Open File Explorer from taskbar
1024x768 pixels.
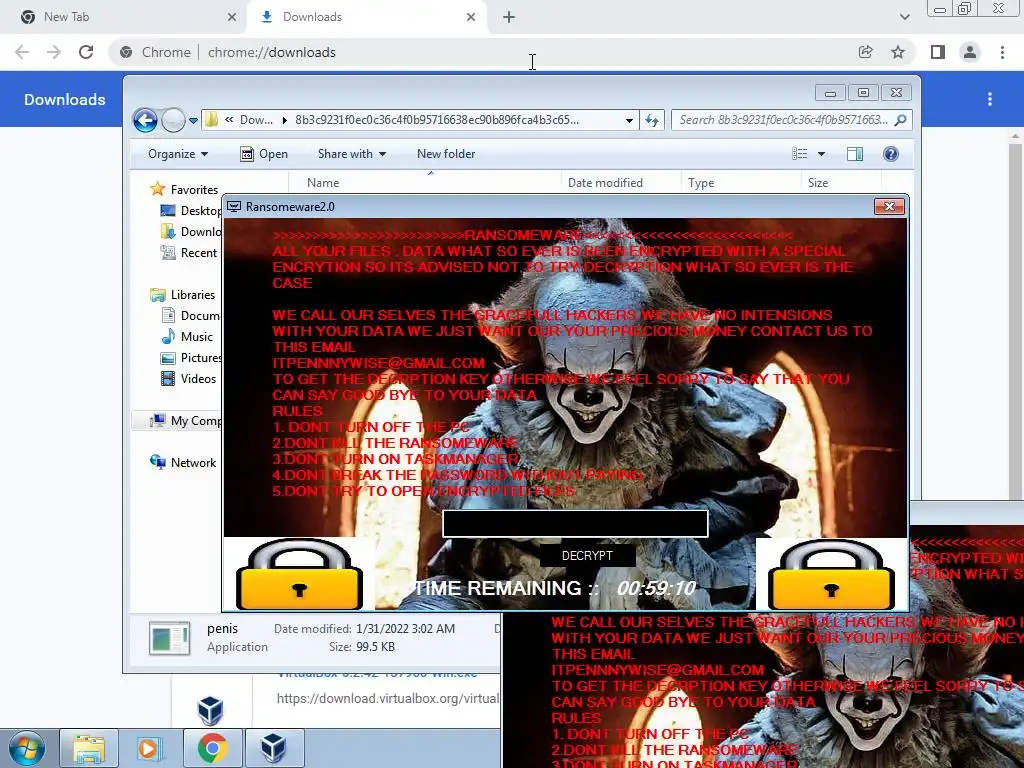point(89,748)
